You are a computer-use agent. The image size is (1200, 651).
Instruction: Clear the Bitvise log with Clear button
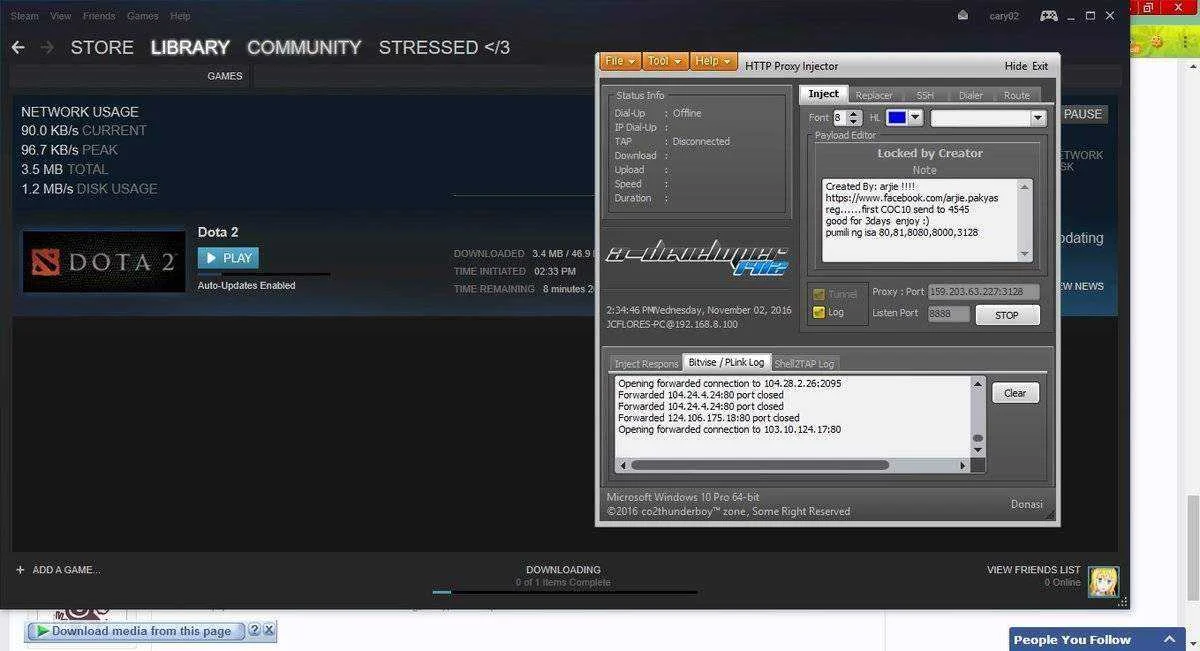pyautogui.click(x=1015, y=393)
